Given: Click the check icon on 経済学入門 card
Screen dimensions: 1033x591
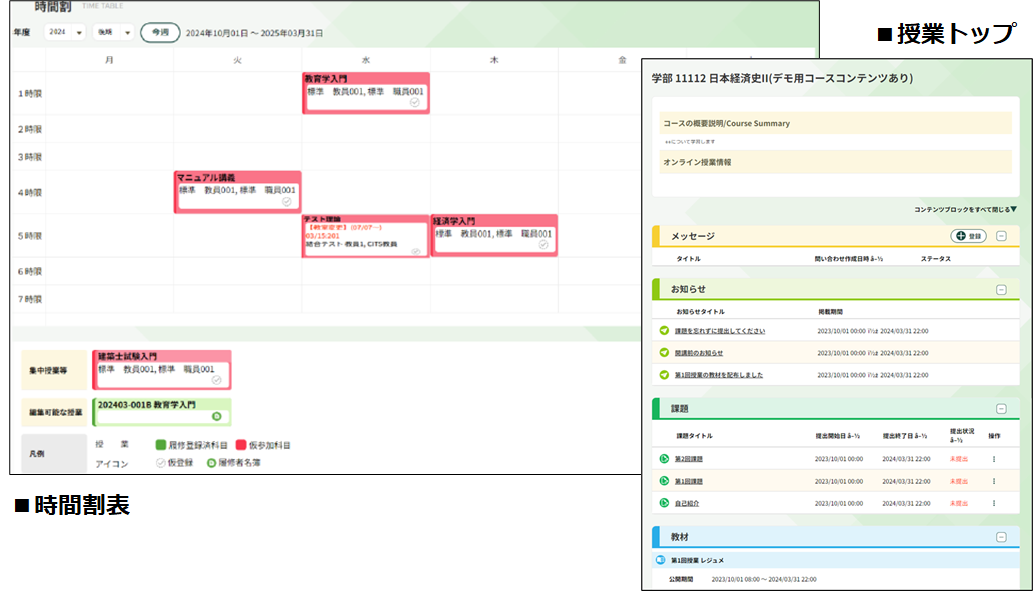Looking at the screenshot, I should (543, 244).
